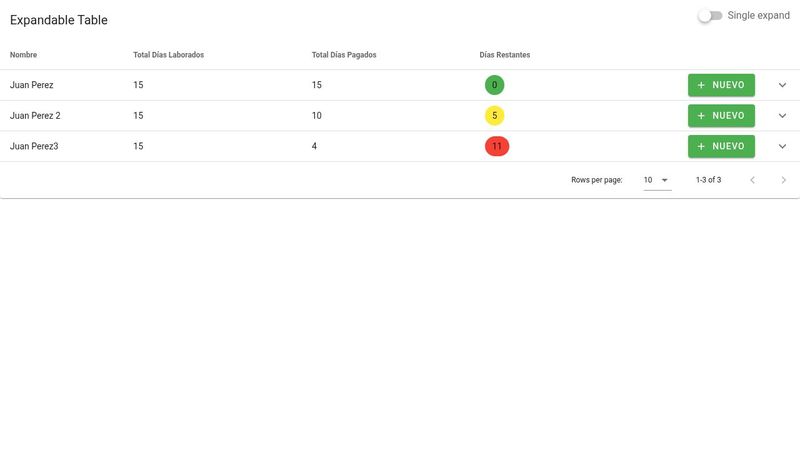Click the green 0 days remaining chip
The image size is (800, 450).
494,85
